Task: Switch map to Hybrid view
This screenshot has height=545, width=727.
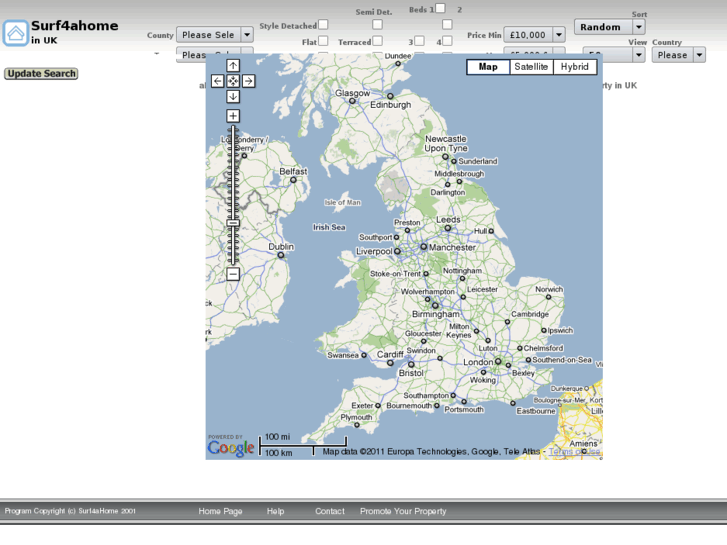Action: (574, 67)
